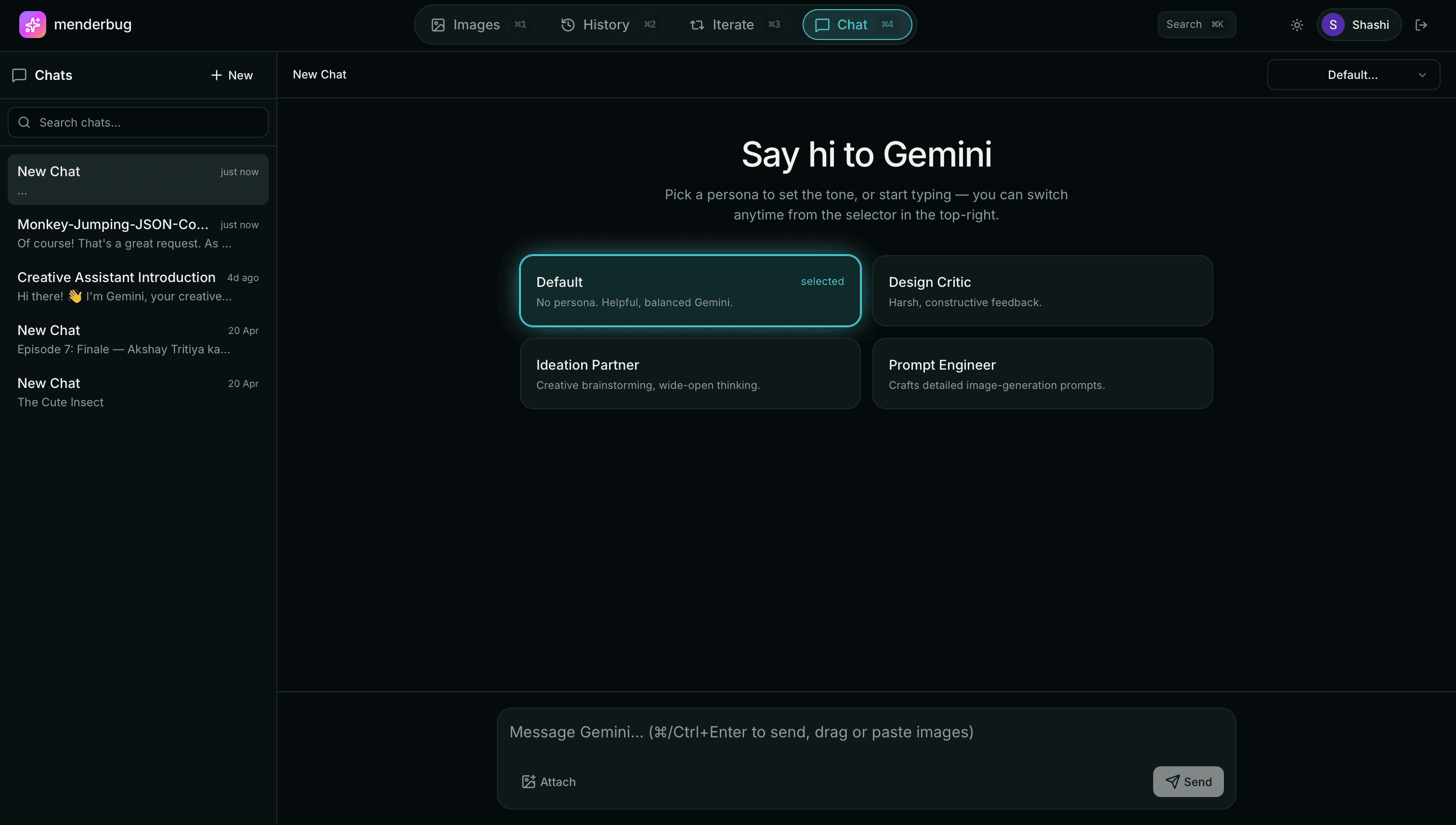Click the Say hi to Gemini heading
1456x825 pixels.
[867, 154]
